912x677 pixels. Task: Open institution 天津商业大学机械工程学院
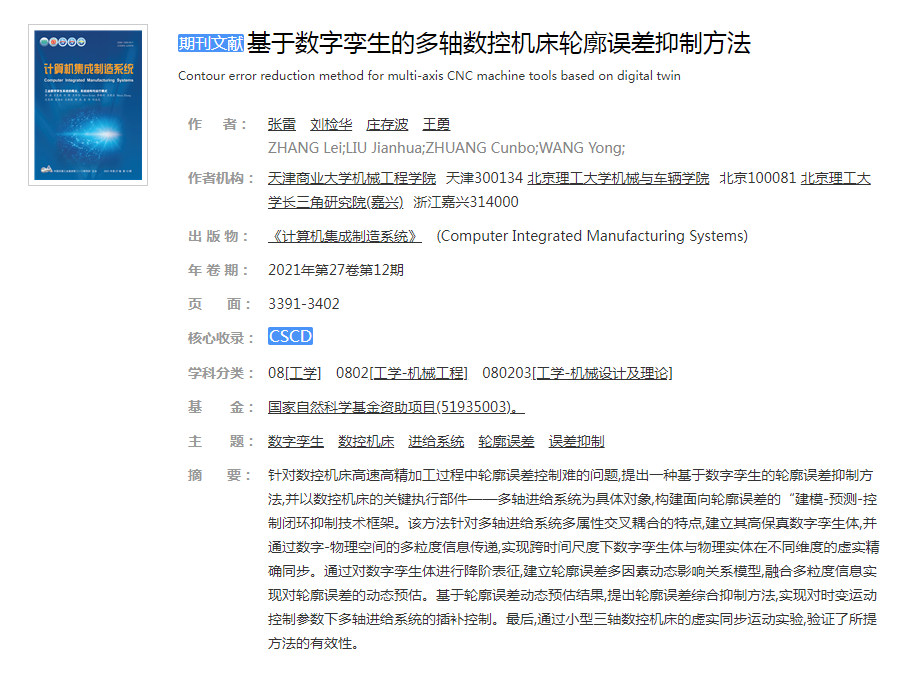pyautogui.click(x=352, y=178)
